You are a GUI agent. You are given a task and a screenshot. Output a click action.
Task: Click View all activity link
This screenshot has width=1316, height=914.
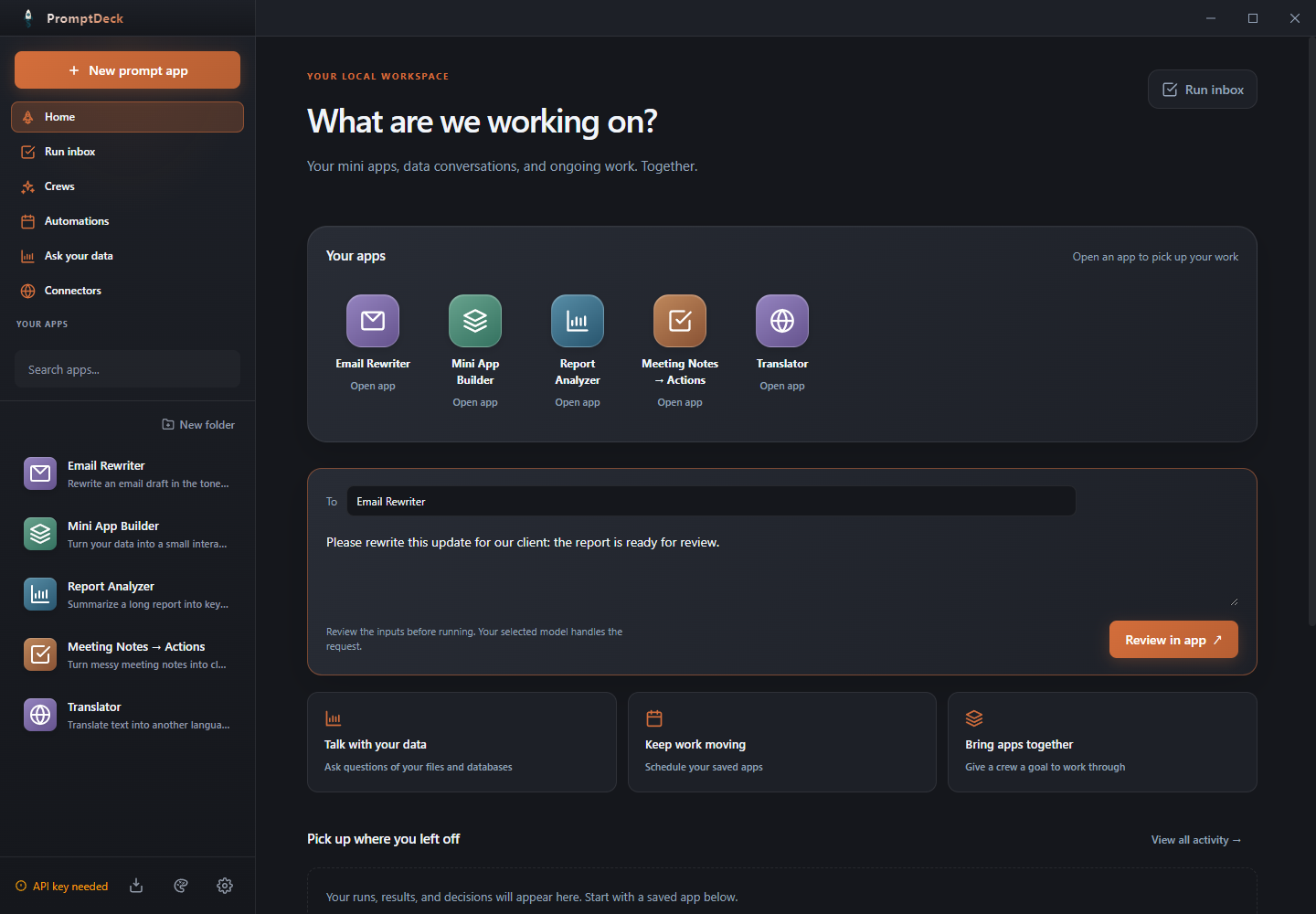click(x=1196, y=840)
